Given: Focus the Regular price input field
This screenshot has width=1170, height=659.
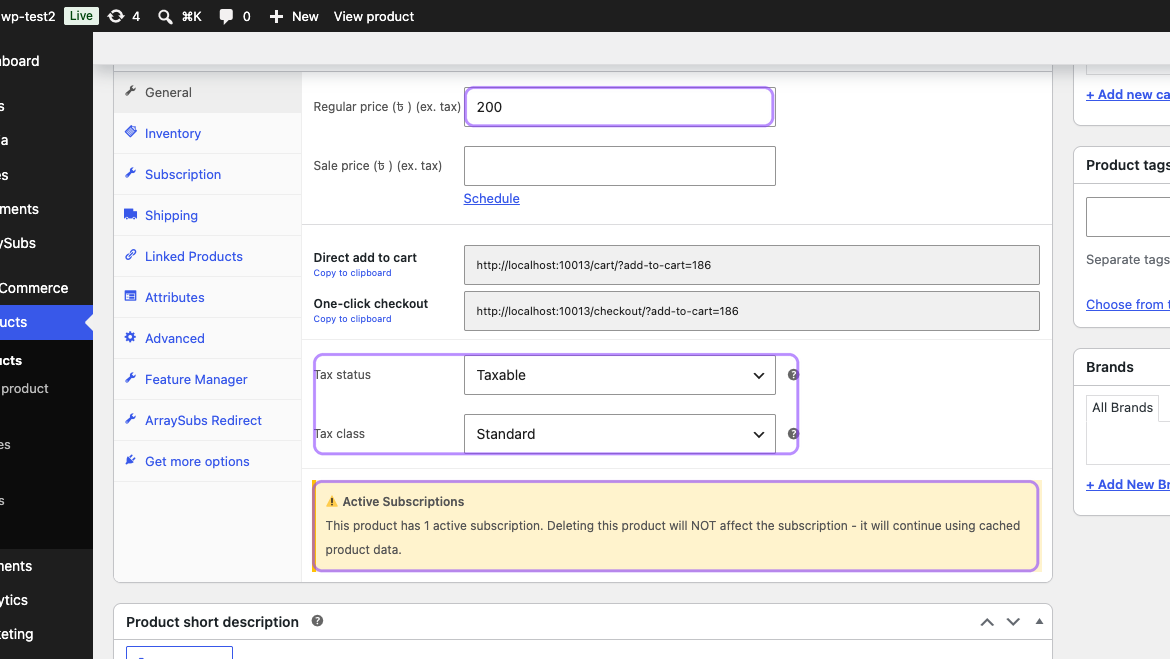Looking at the screenshot, I should [x=619, y=107].
